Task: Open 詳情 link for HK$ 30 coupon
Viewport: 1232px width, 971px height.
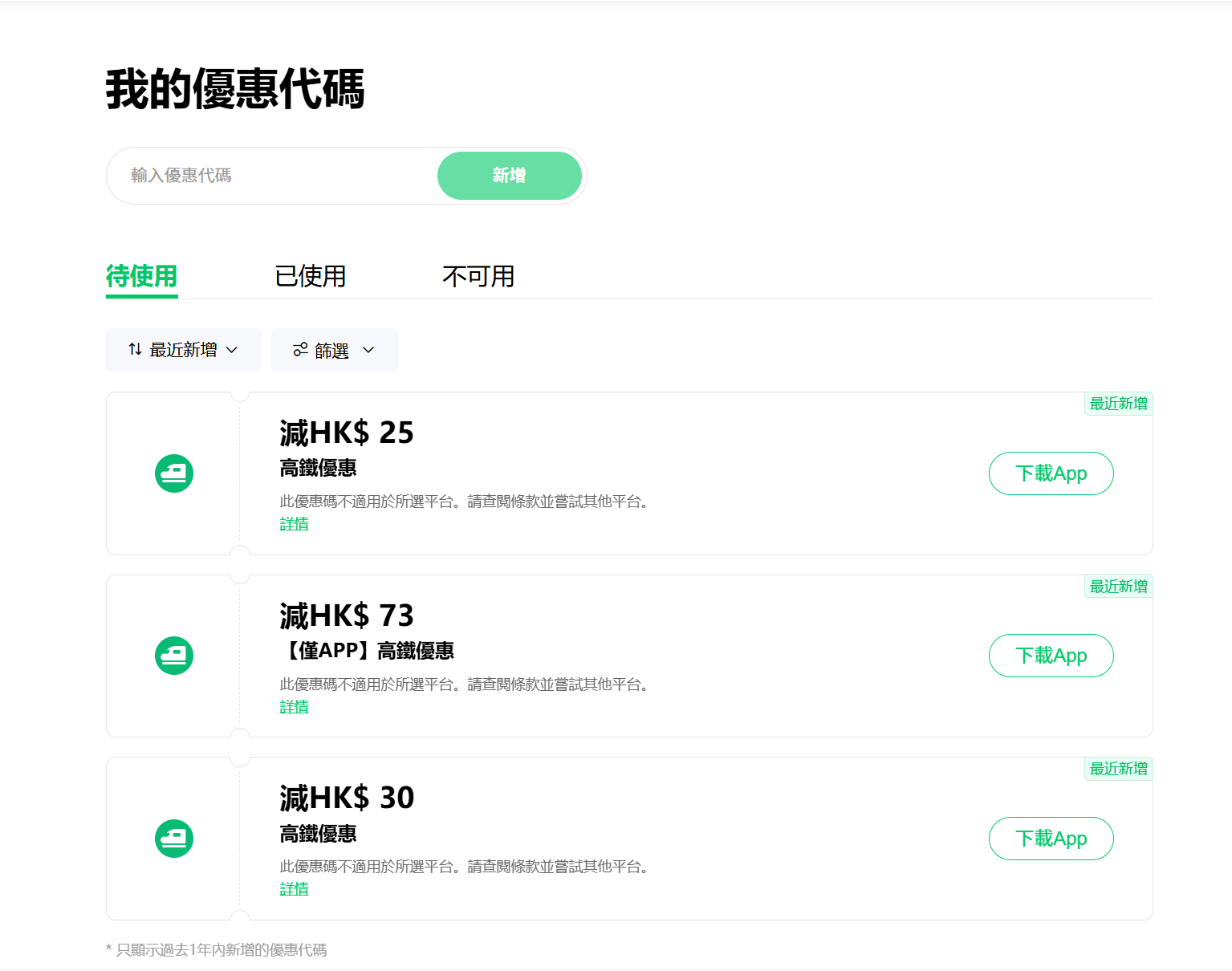Action: tap(294, 889)
